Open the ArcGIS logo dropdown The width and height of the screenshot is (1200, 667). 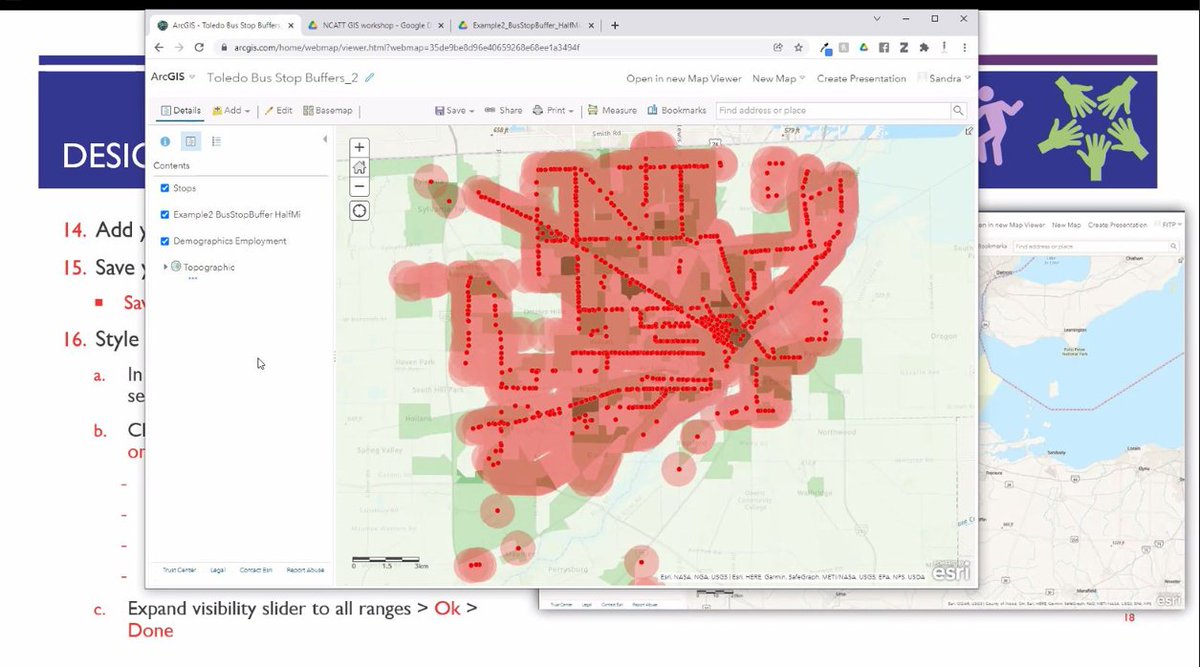(x=171, y=77)
